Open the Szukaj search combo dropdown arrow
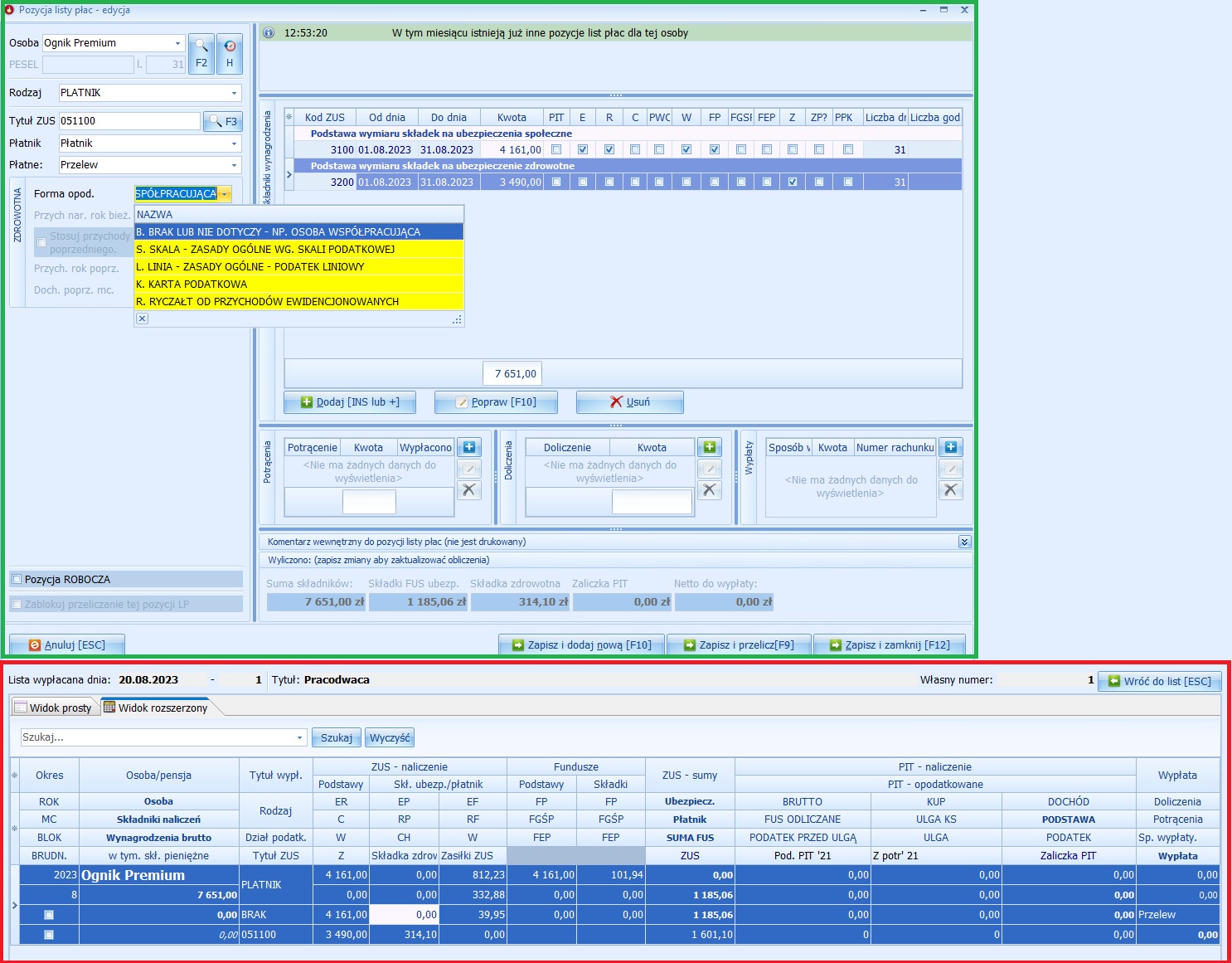Screen dimensions: 1232x963 point(299,737)
